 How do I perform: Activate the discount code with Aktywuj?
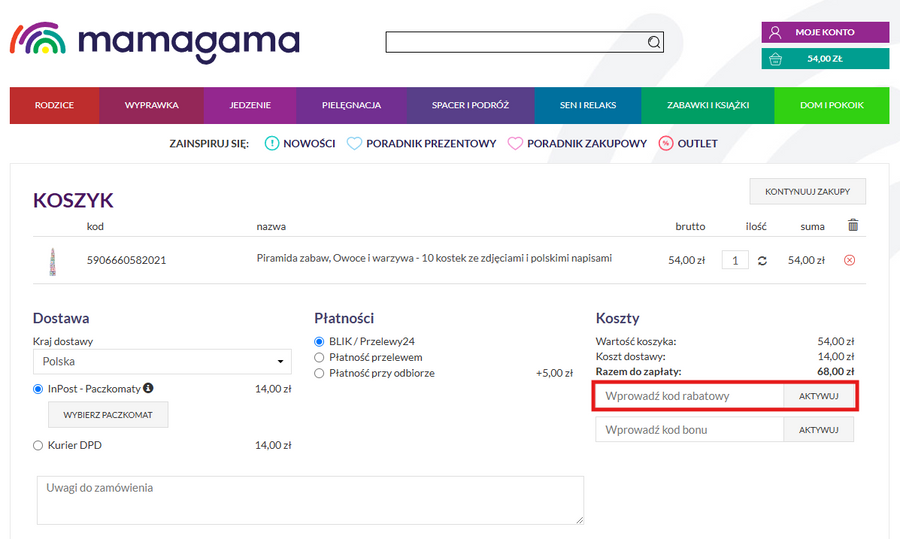pyautogui.click(x=818, y=397)
